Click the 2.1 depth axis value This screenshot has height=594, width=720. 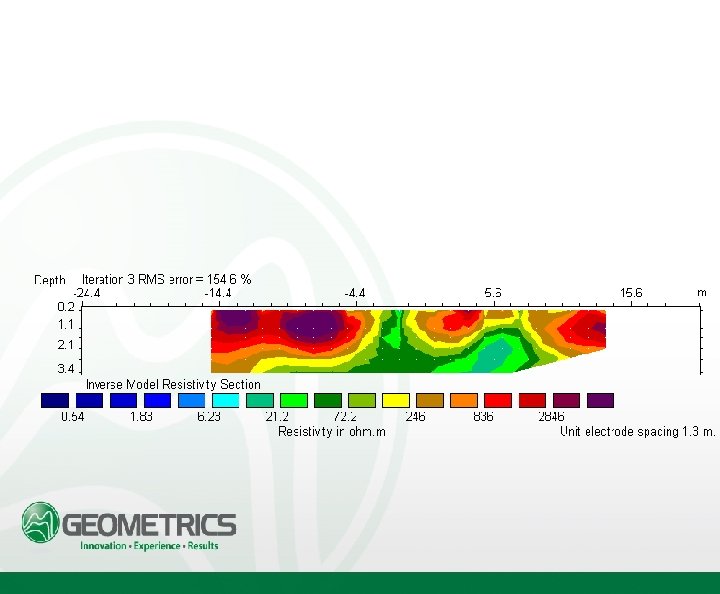(x=66, y=345)
